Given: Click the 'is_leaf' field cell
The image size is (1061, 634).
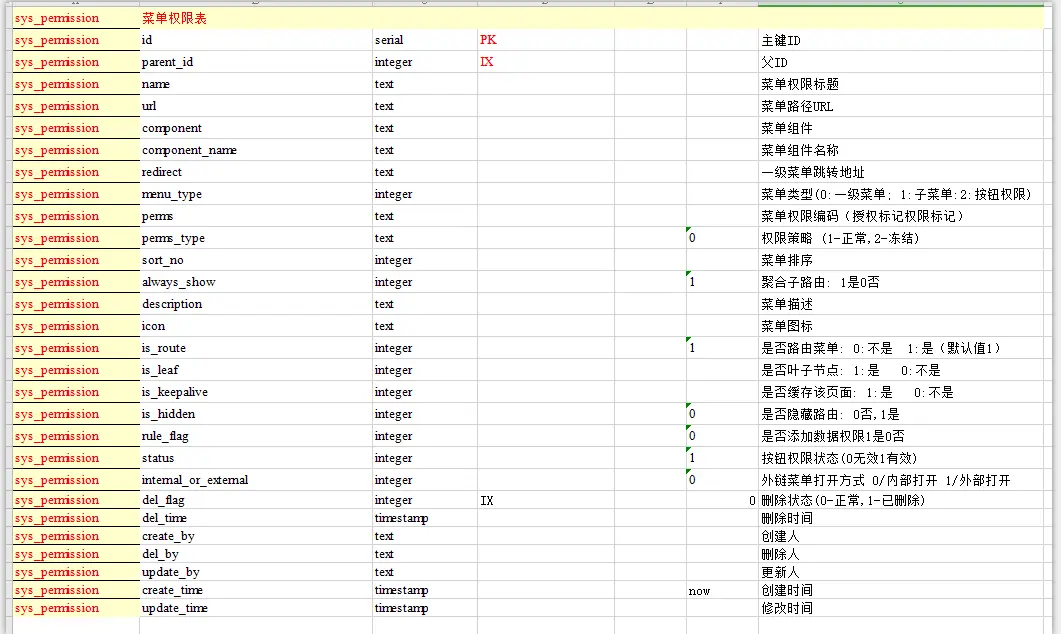Looking at the screenshot, I should pos(256,370).
